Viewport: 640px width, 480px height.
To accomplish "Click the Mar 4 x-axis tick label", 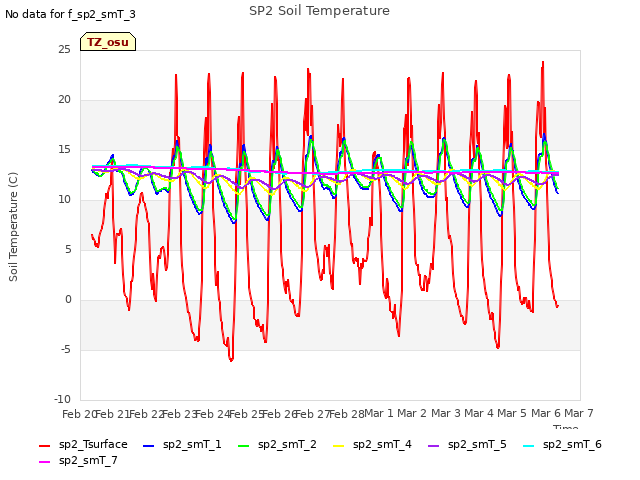I will pos(479,413).
